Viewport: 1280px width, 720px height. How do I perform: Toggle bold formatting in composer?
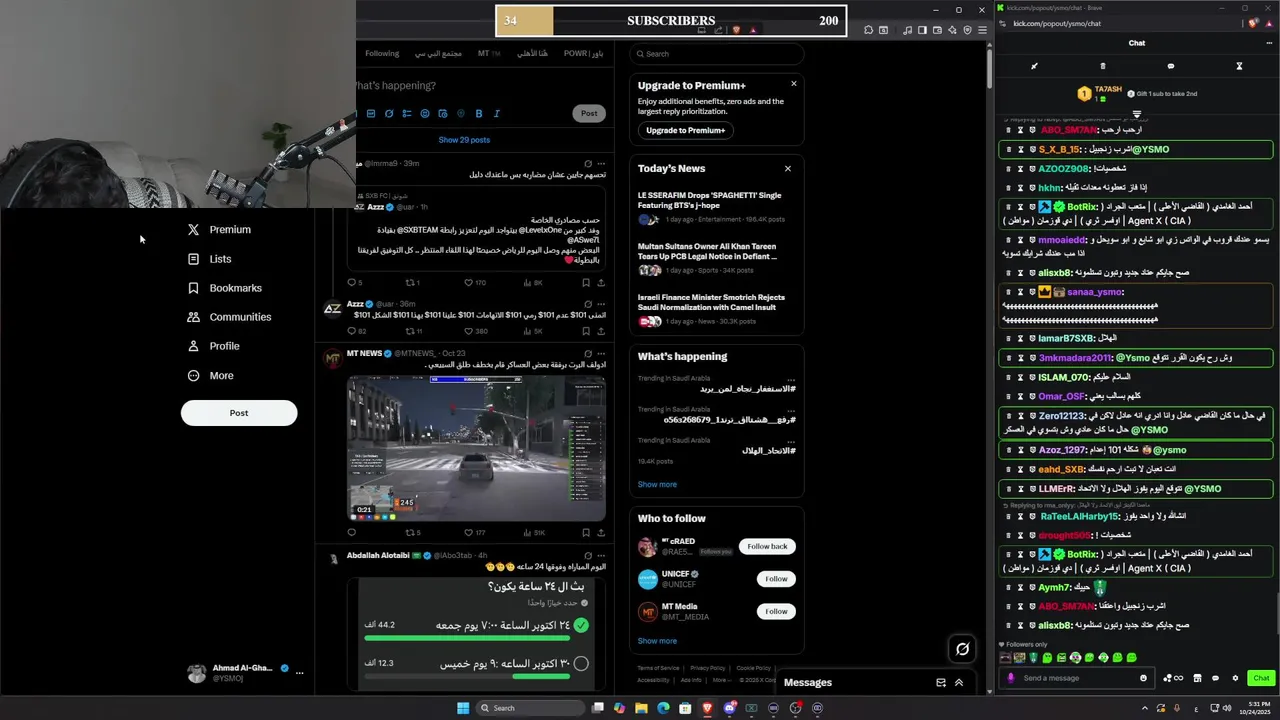(479, 114)
